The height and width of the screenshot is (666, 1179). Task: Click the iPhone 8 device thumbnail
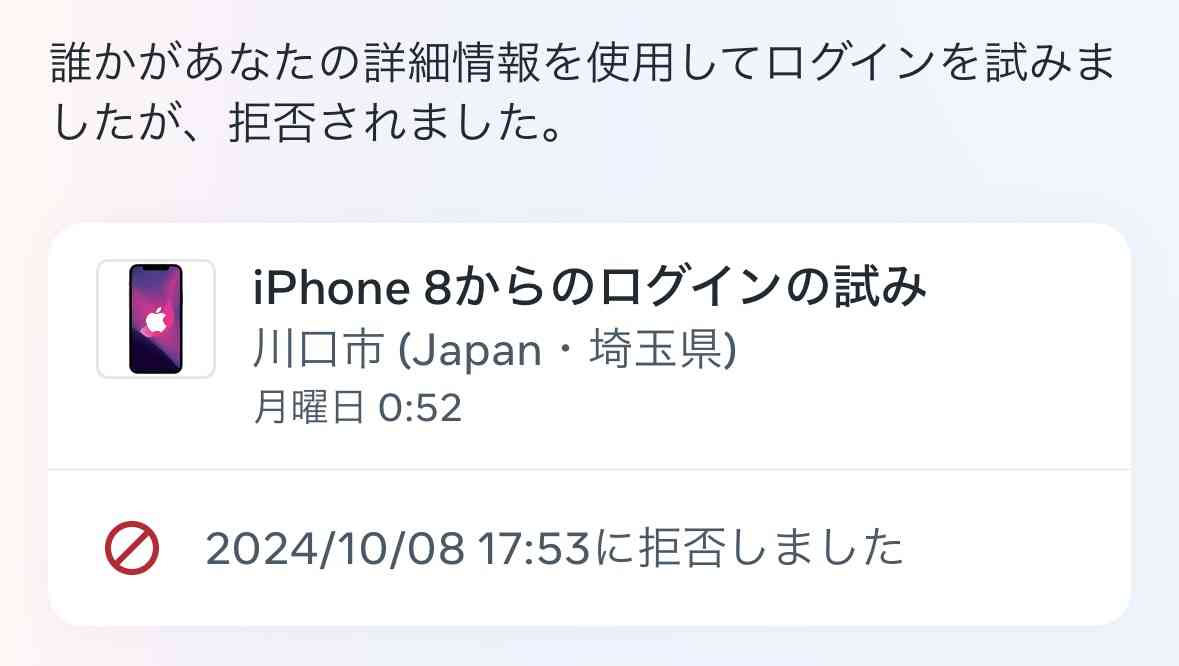[156, 319]
